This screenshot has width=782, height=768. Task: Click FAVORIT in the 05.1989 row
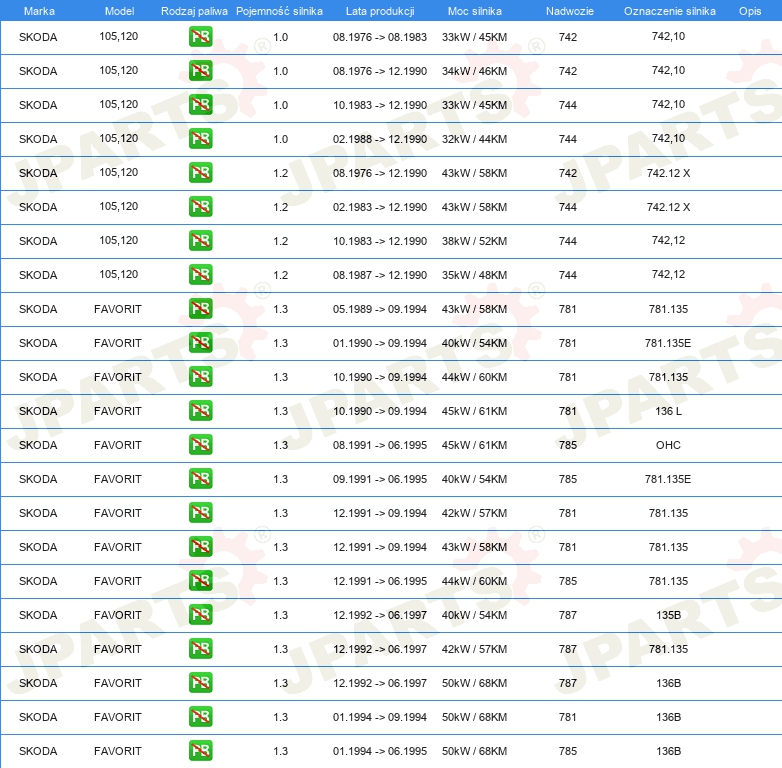click(x=118, y=309)
